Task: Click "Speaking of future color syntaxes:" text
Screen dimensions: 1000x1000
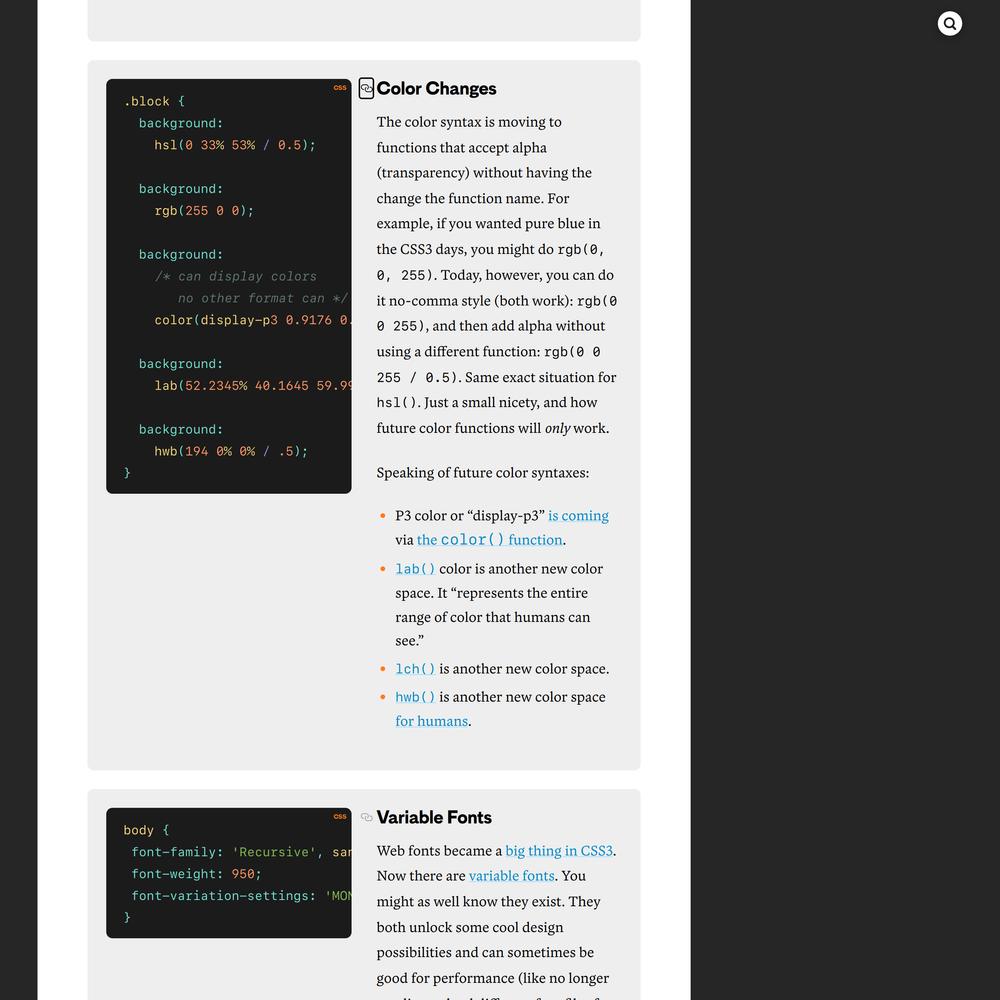Action: (x=483, y=473)
